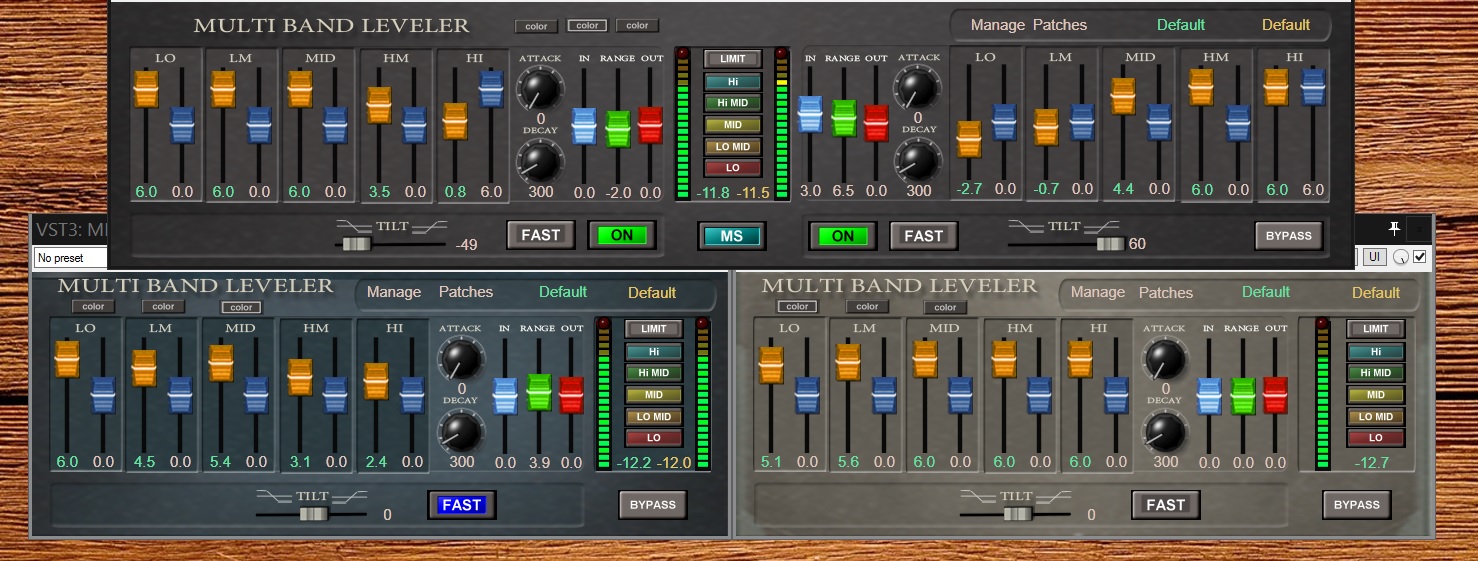Click orange MID fader showing 4.4 in top panel

click(1123, 96)
